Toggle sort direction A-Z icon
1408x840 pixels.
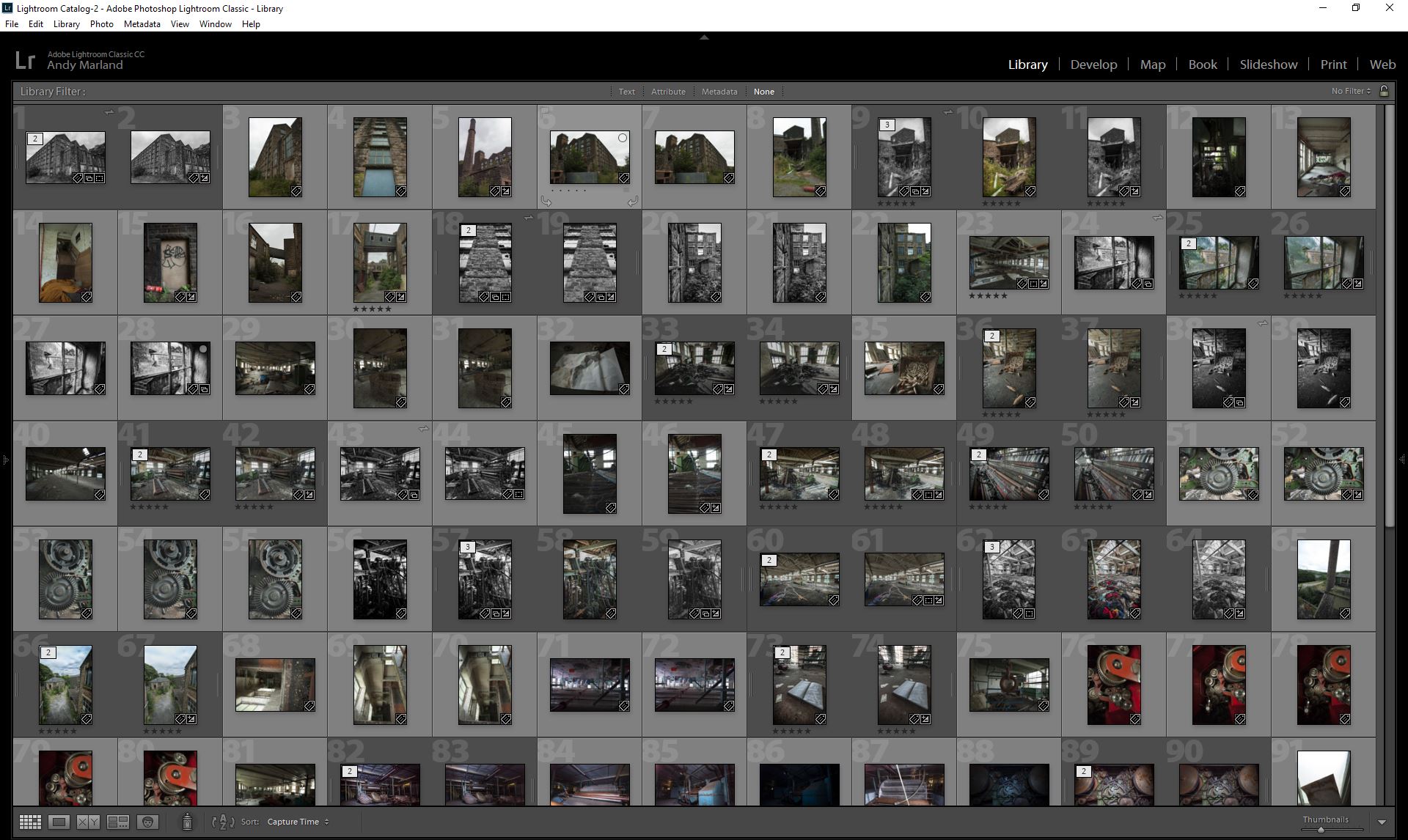point(223,822)
